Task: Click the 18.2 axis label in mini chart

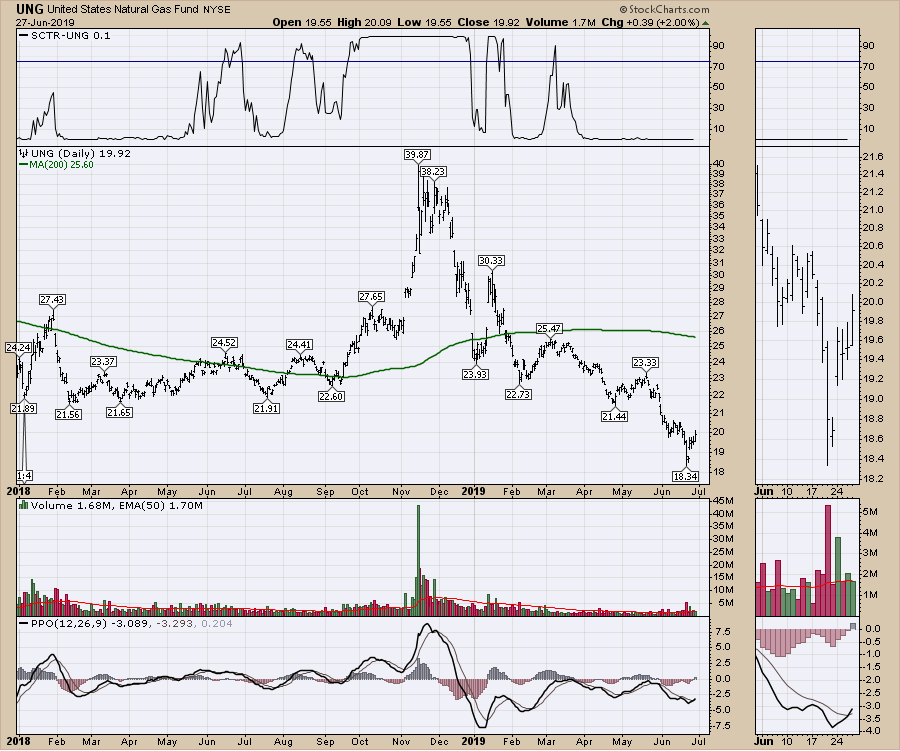Action: point(871,478)
